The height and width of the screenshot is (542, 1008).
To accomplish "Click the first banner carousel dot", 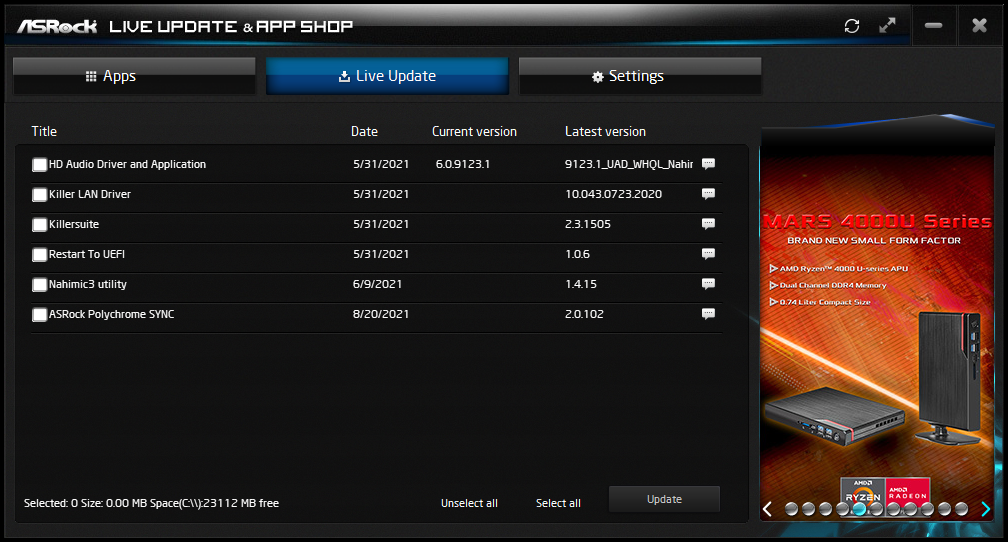I will click(x=791, y=509).
